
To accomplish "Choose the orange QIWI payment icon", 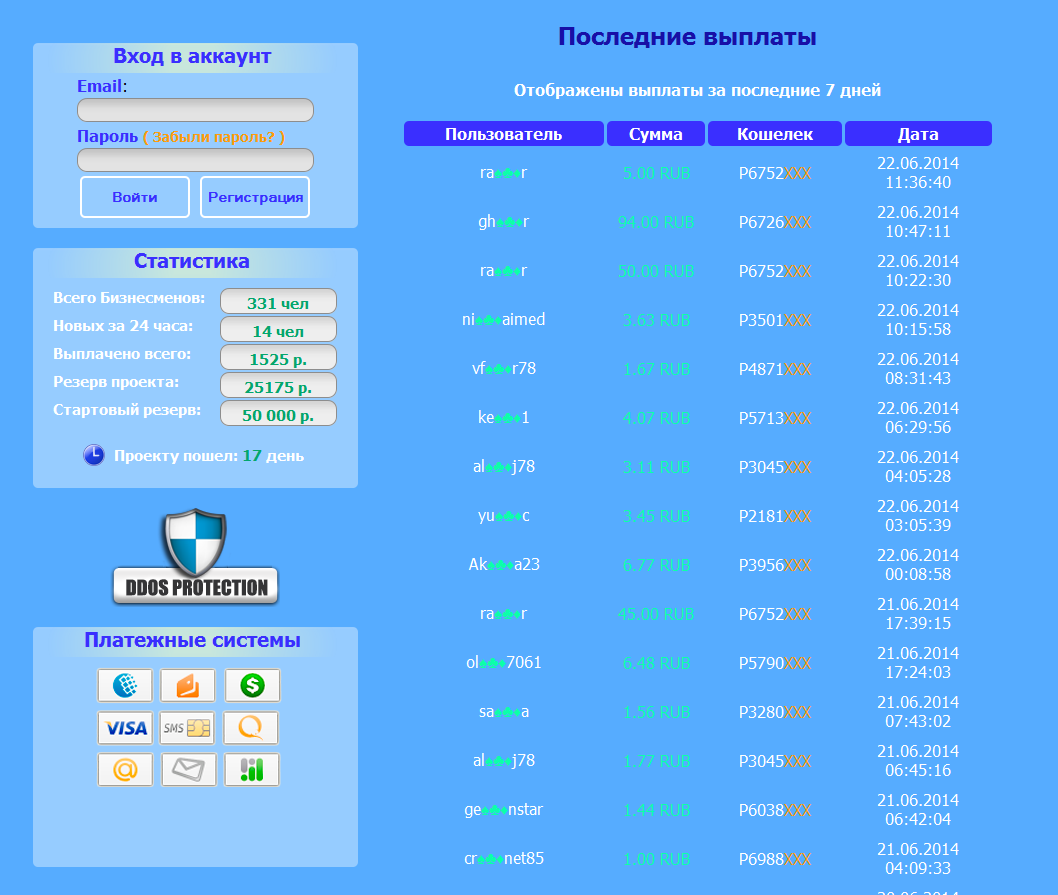I will [251, 728].
